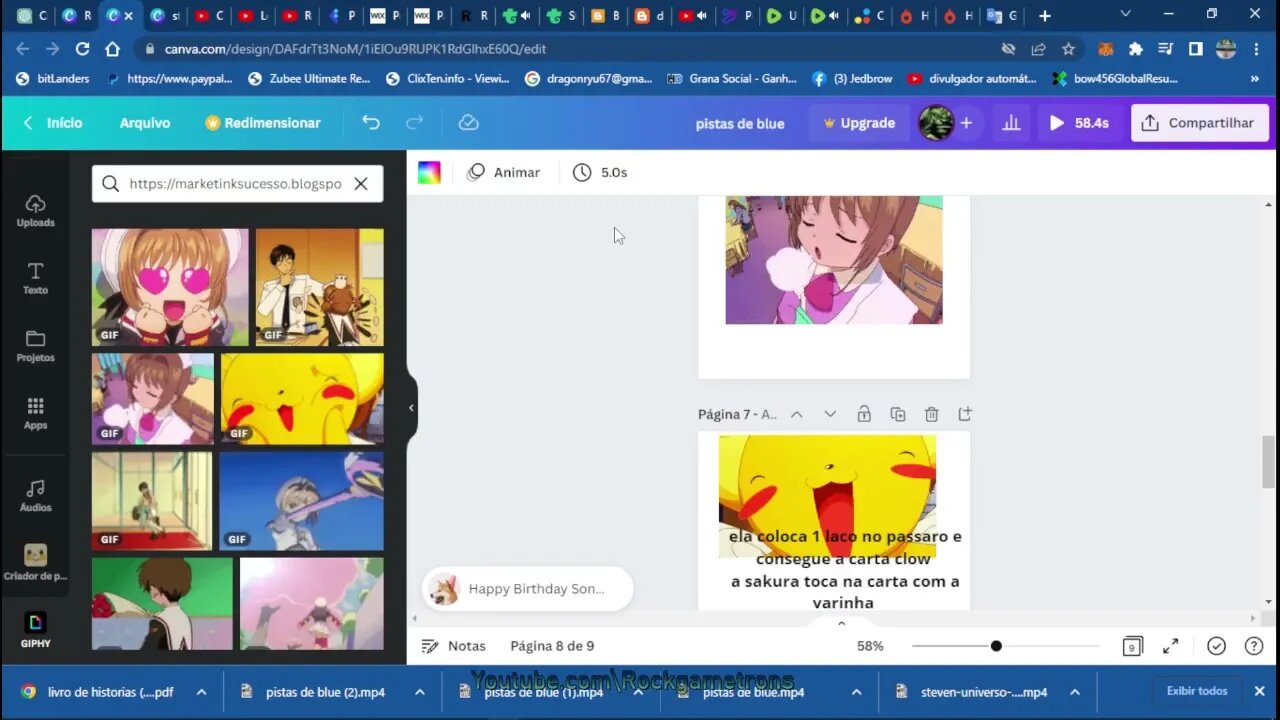Reload the browser page
This screenshot has height=720, width=1280.
click(82, 48)
